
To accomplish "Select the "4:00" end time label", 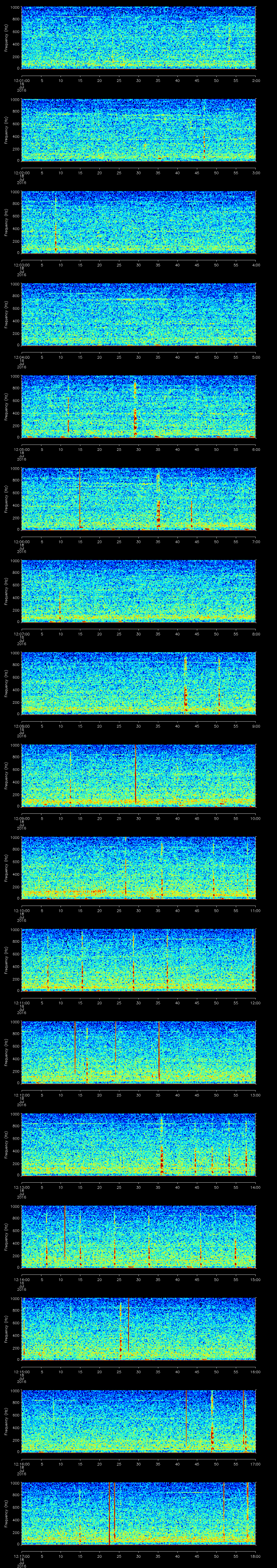I will [x=256, y=265].
